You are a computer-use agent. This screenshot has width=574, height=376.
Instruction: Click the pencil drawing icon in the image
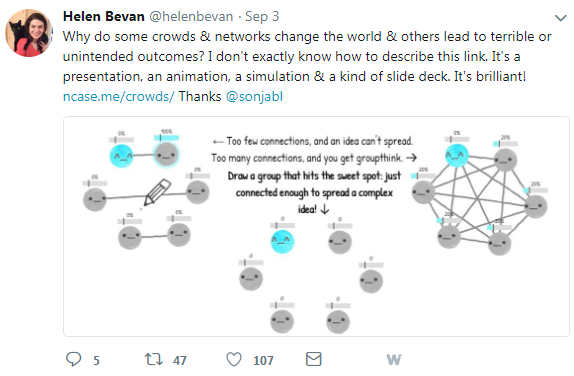click(157, 192)
